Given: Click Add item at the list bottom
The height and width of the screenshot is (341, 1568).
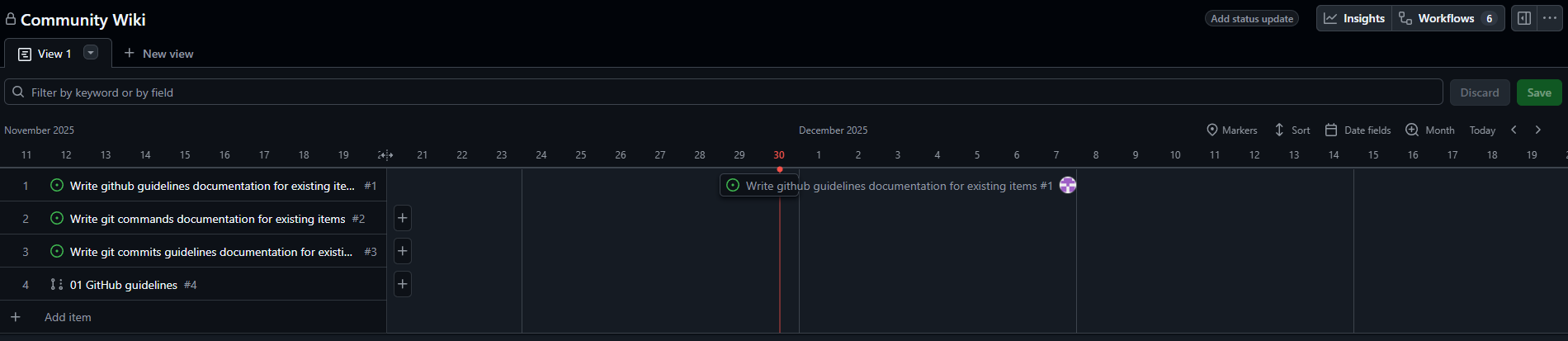Looking at the screenshot, I should (68, 317).
